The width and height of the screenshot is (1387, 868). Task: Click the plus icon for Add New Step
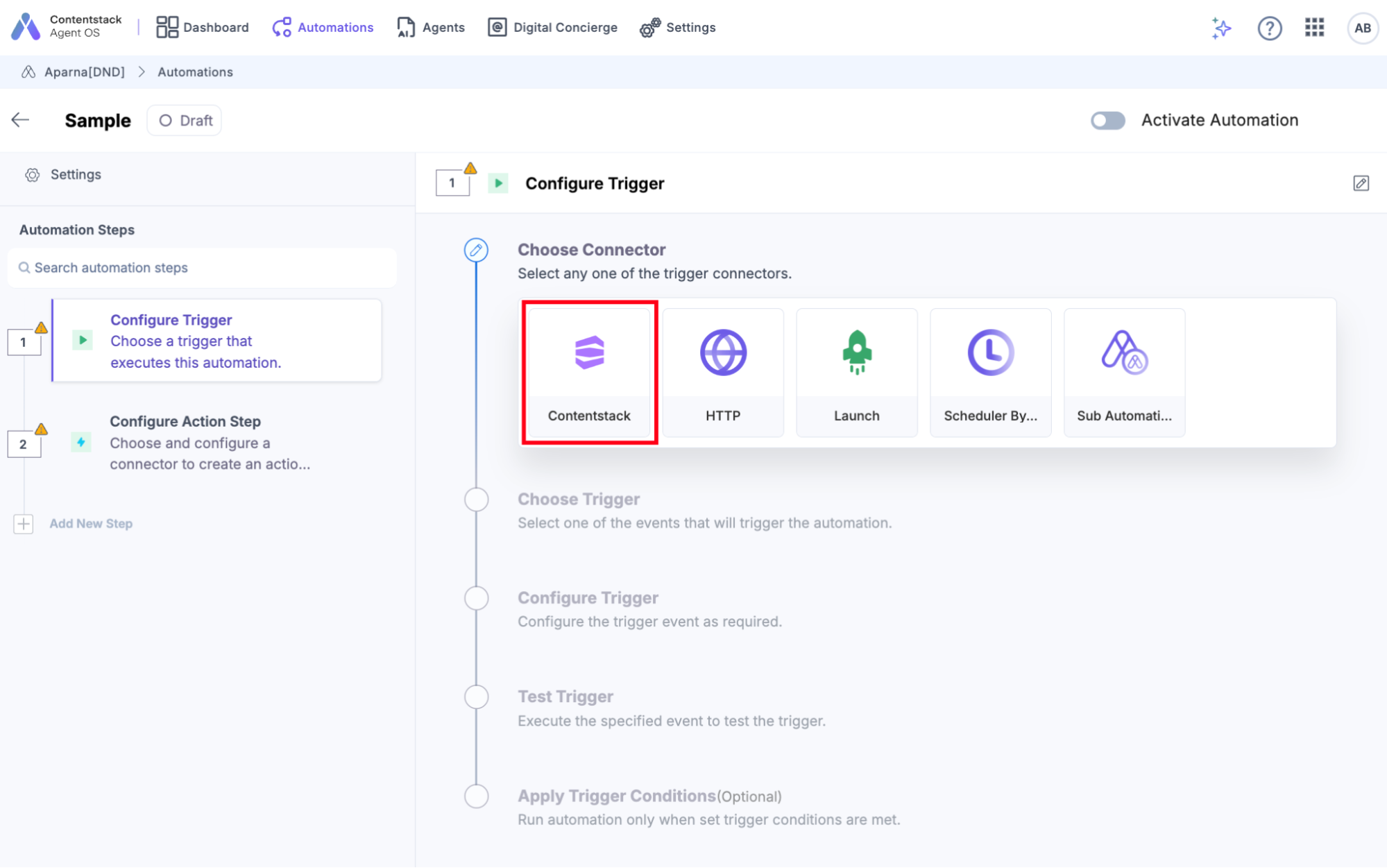point(24,524)
